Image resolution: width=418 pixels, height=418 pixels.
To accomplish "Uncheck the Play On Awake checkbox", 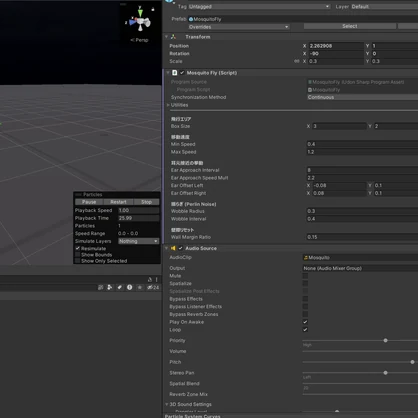I will tap(305, 322).
